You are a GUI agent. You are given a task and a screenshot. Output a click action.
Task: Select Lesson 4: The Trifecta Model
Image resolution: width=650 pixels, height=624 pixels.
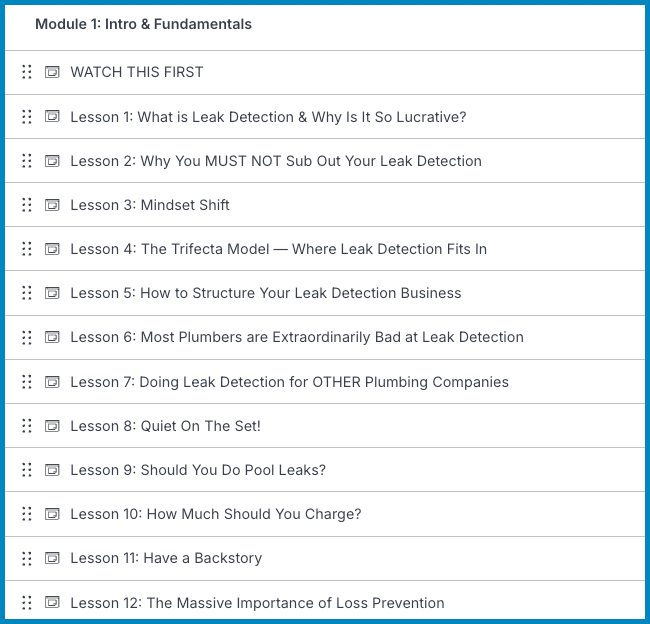[x=278, y=249]
